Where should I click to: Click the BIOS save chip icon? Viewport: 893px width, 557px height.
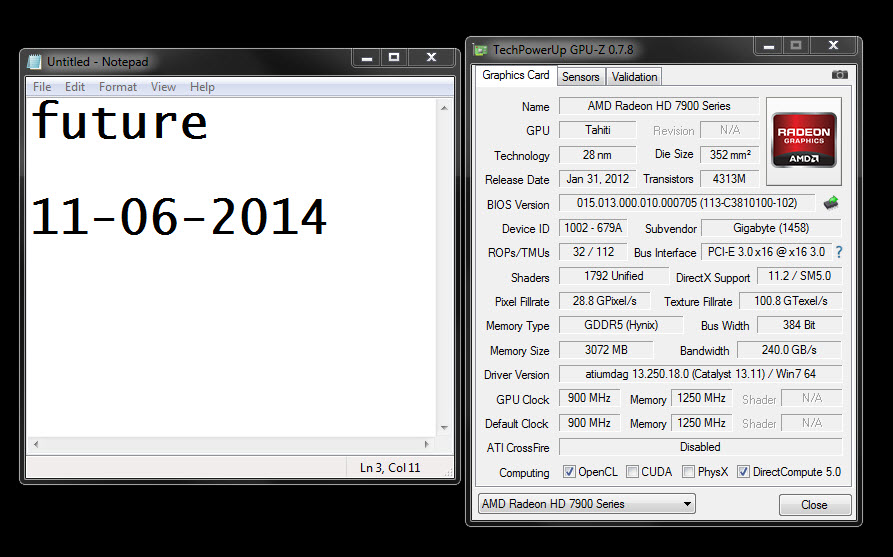tap(831, 203)
